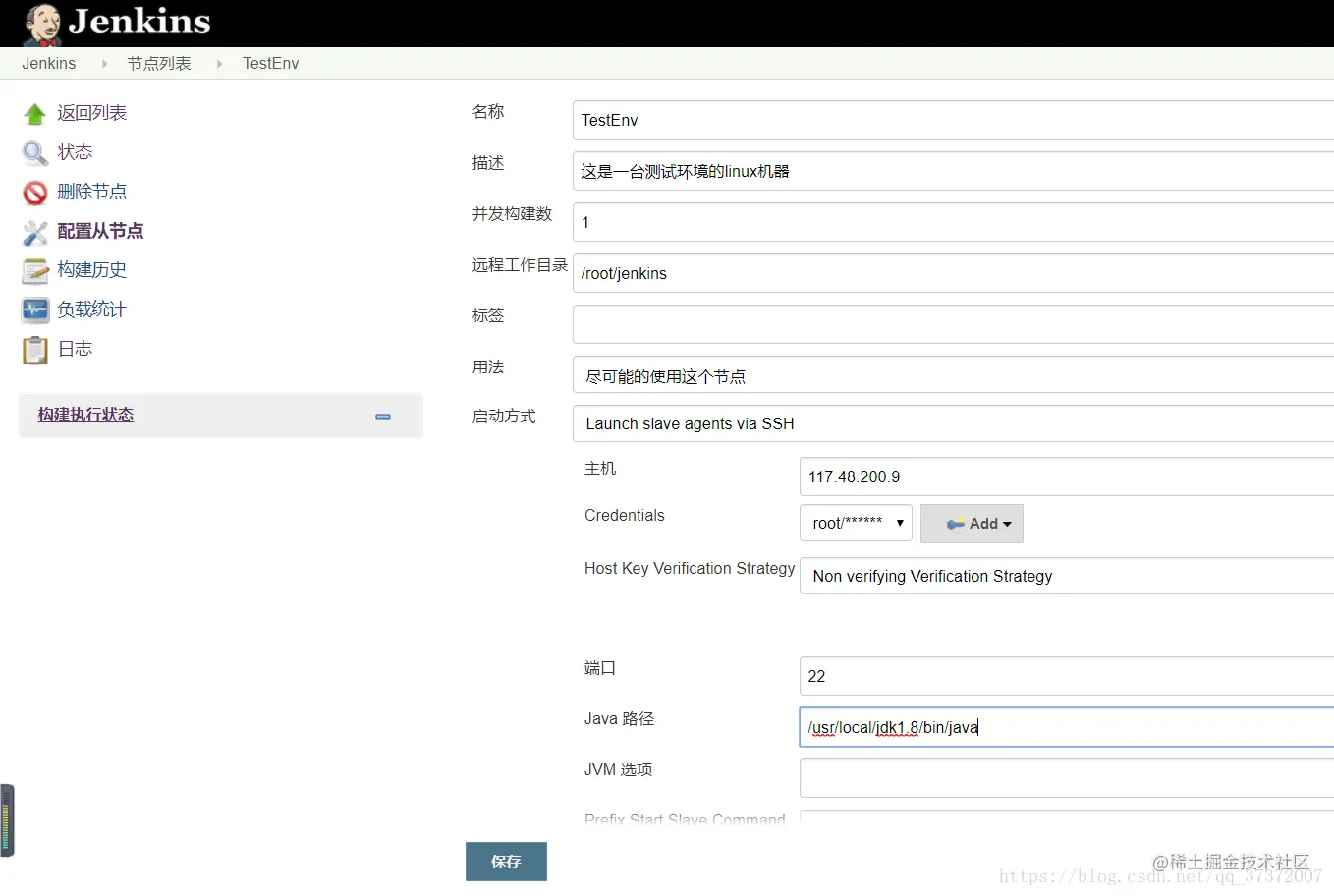The height and width of the screenshot is (896, 1334).
Task: Focus the 端口 port field showing 22
Action: pos(1067,676)
